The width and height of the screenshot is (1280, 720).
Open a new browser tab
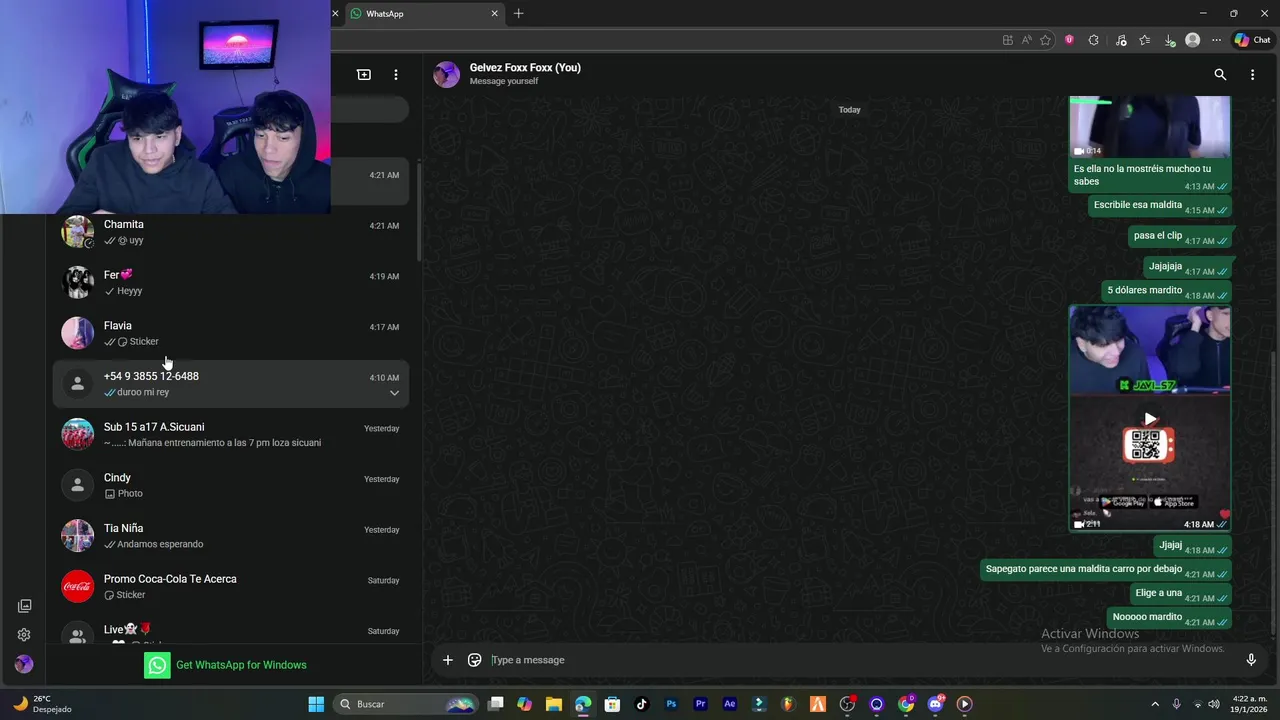coord(518,14)
